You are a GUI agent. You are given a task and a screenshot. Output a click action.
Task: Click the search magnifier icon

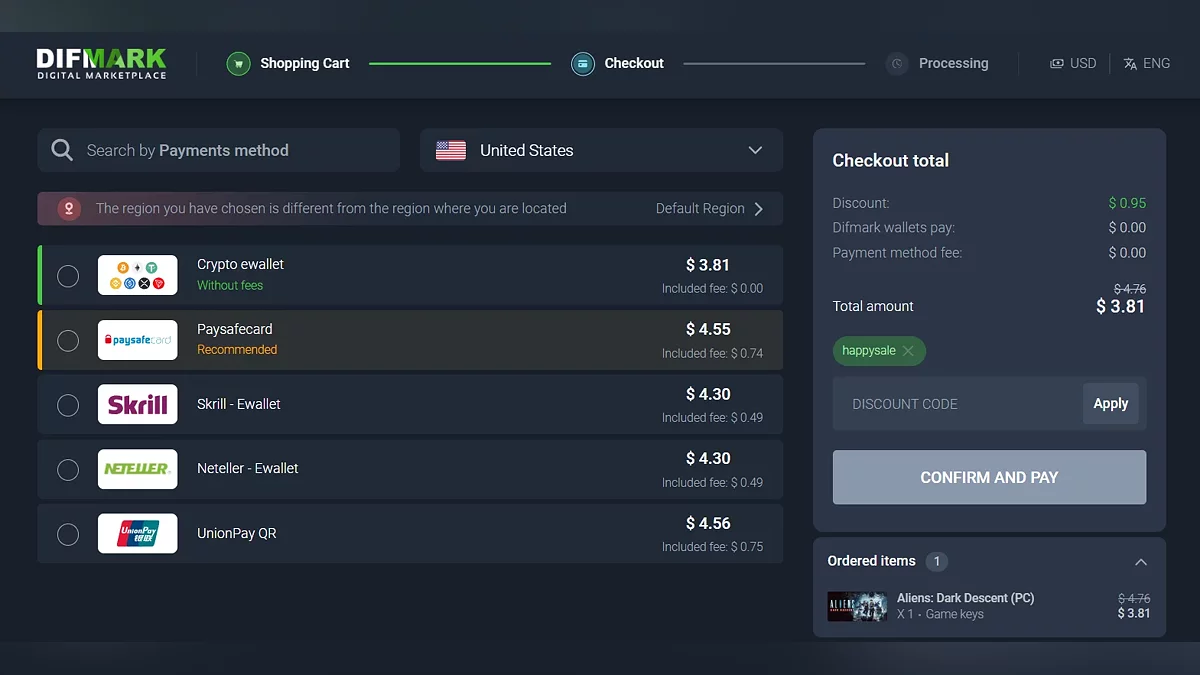click(x=62, y=150)
